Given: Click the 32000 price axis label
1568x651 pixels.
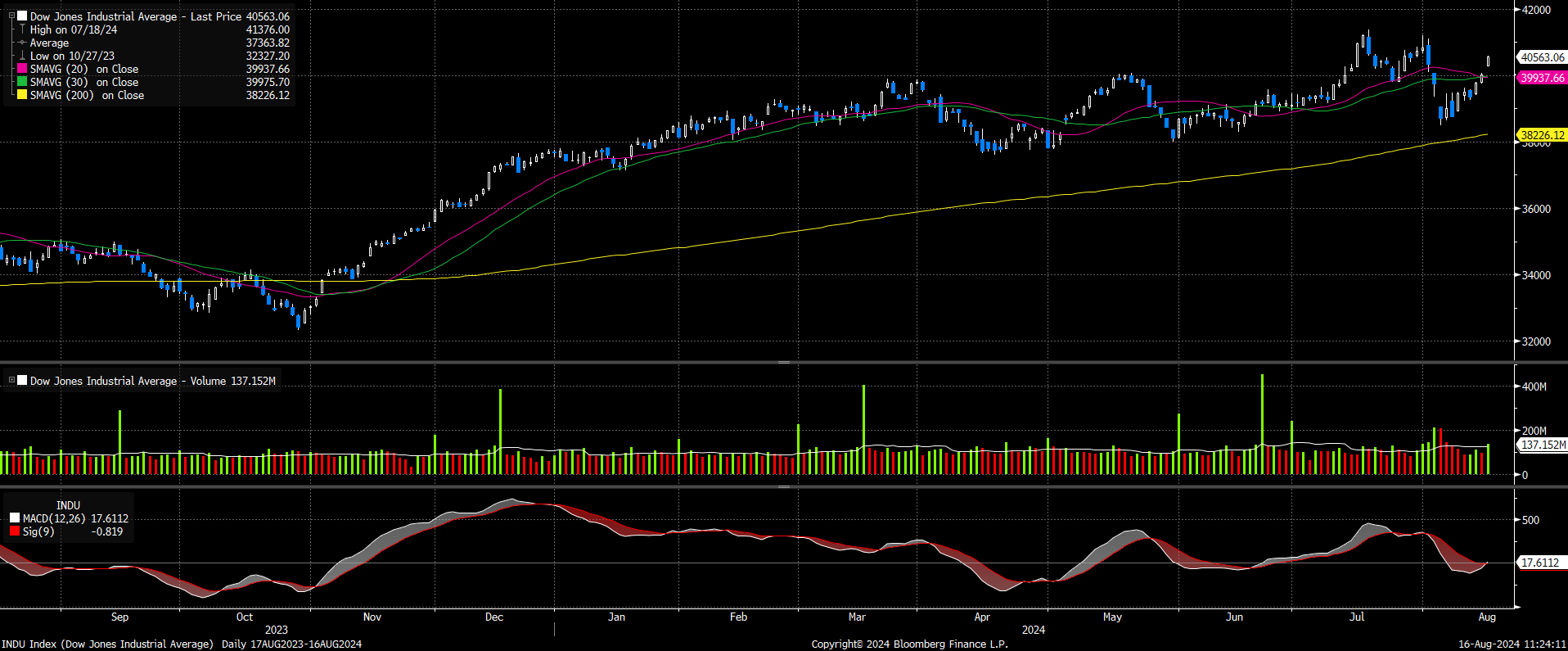Looking at the screenshot, I should click(1536, 341).
